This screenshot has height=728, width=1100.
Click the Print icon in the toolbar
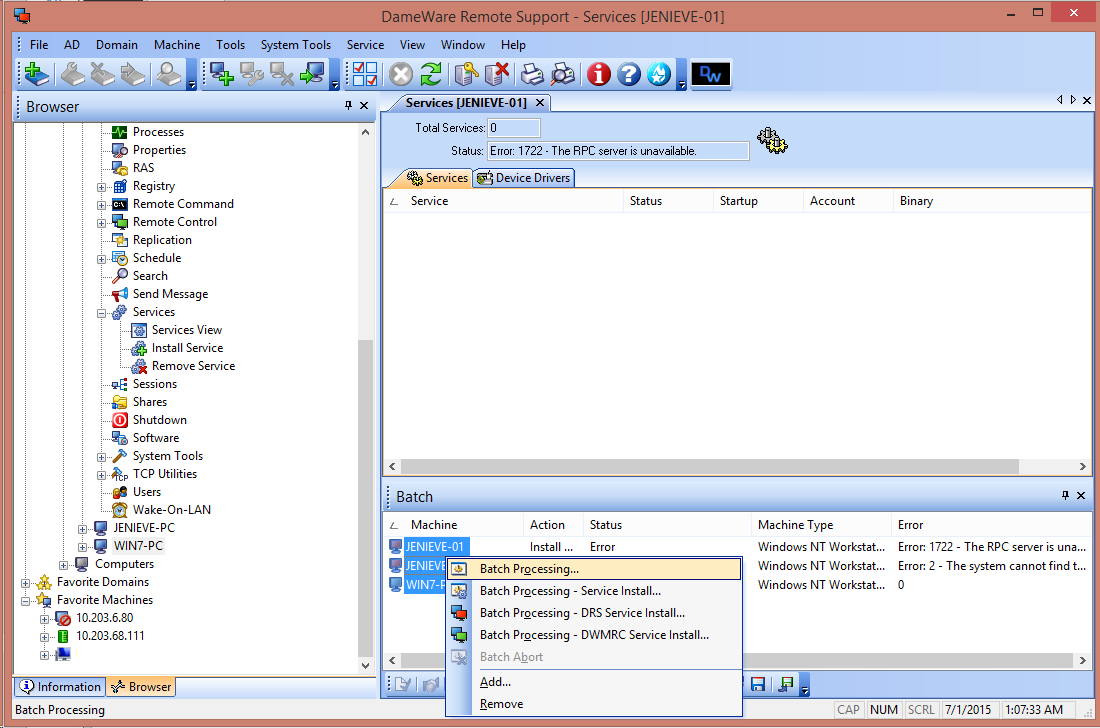[533, 74]
